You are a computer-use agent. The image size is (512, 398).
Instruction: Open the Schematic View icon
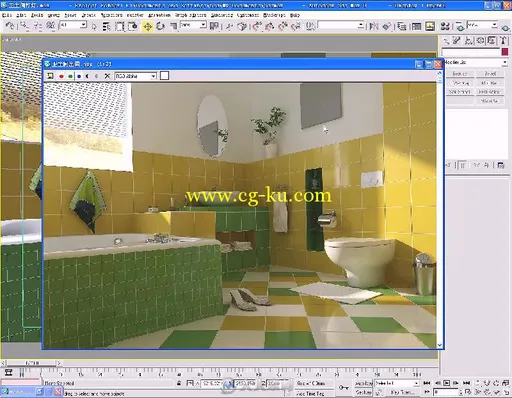(430, 26)
